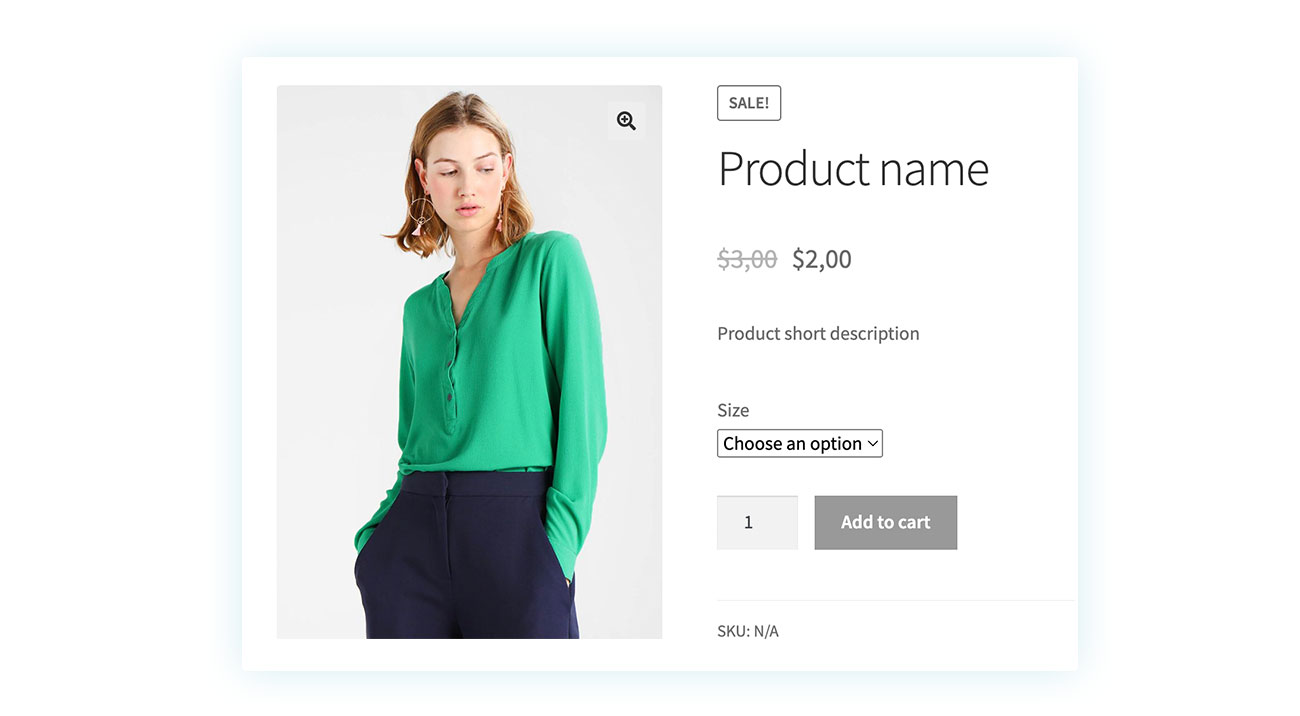Click the $2,00 sale price
This screenshot has width=1300, height=716.
click(822, 259)
